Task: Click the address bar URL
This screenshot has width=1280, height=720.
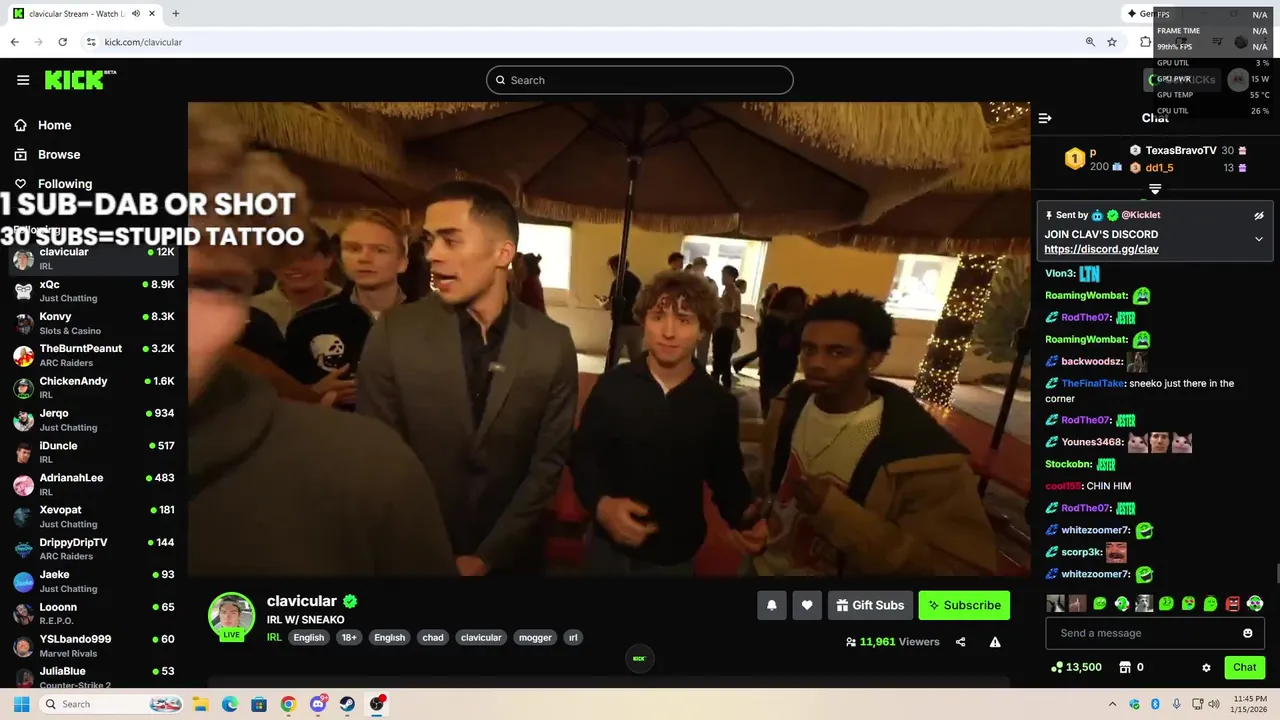Action: pos(143,42)
